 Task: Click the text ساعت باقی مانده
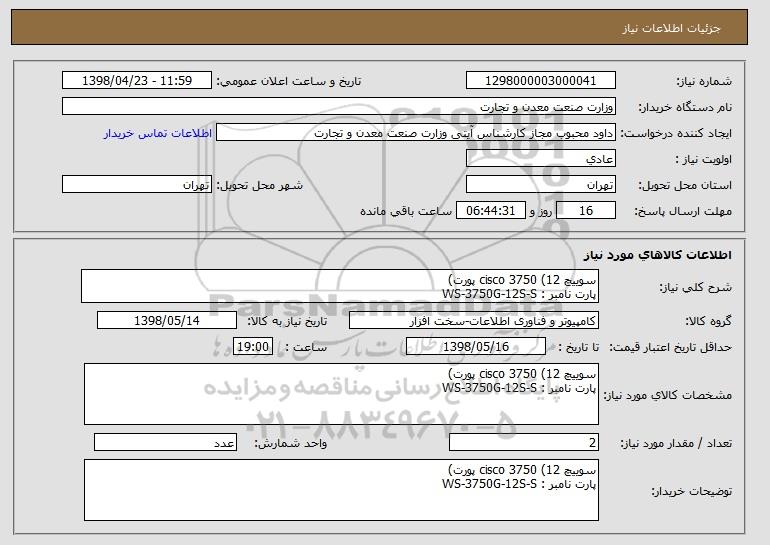point(406,211)
